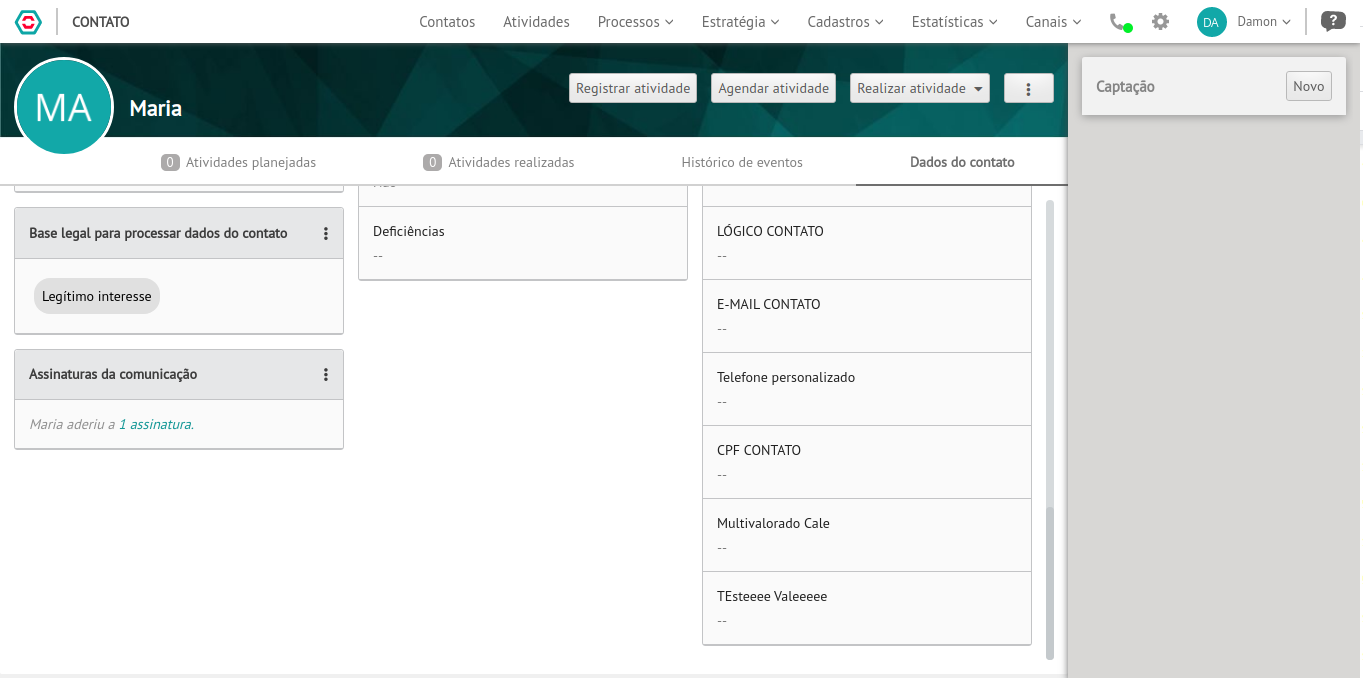Click the Agendar atividade button
Screen dimensions: 1363x678
coord(774,88)
